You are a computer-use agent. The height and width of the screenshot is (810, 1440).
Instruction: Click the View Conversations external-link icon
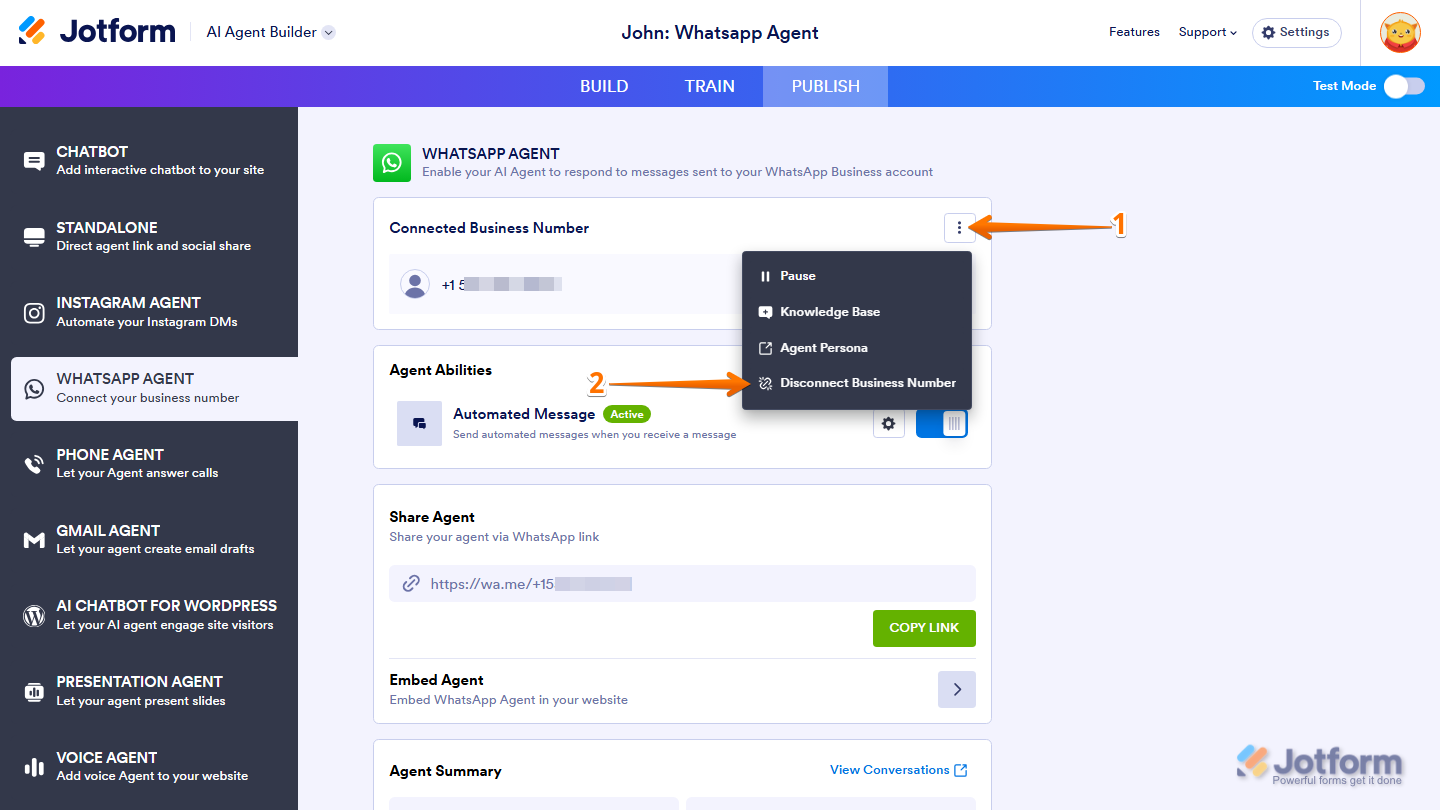coord(961,770)
